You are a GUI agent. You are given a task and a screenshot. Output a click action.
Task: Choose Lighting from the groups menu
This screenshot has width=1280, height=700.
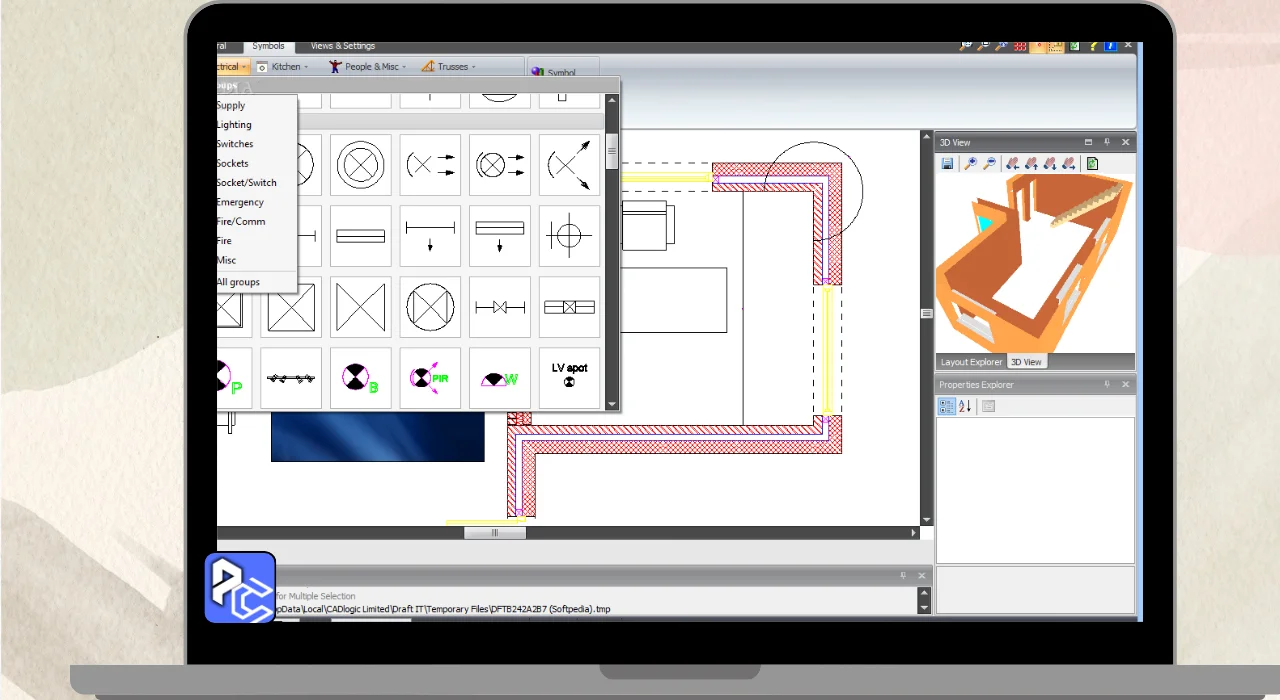tap(234, 125)
